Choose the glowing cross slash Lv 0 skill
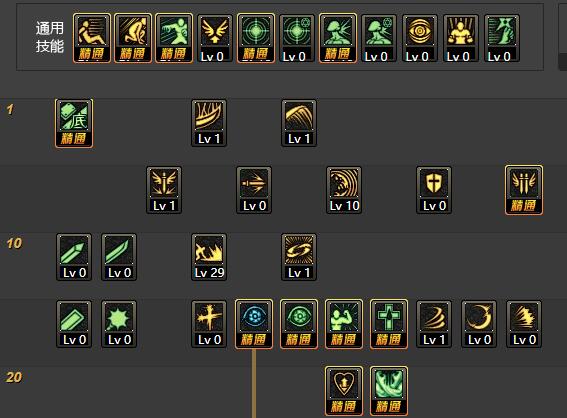The height and width of the screenshot is (418, 567). pos(209,324)
